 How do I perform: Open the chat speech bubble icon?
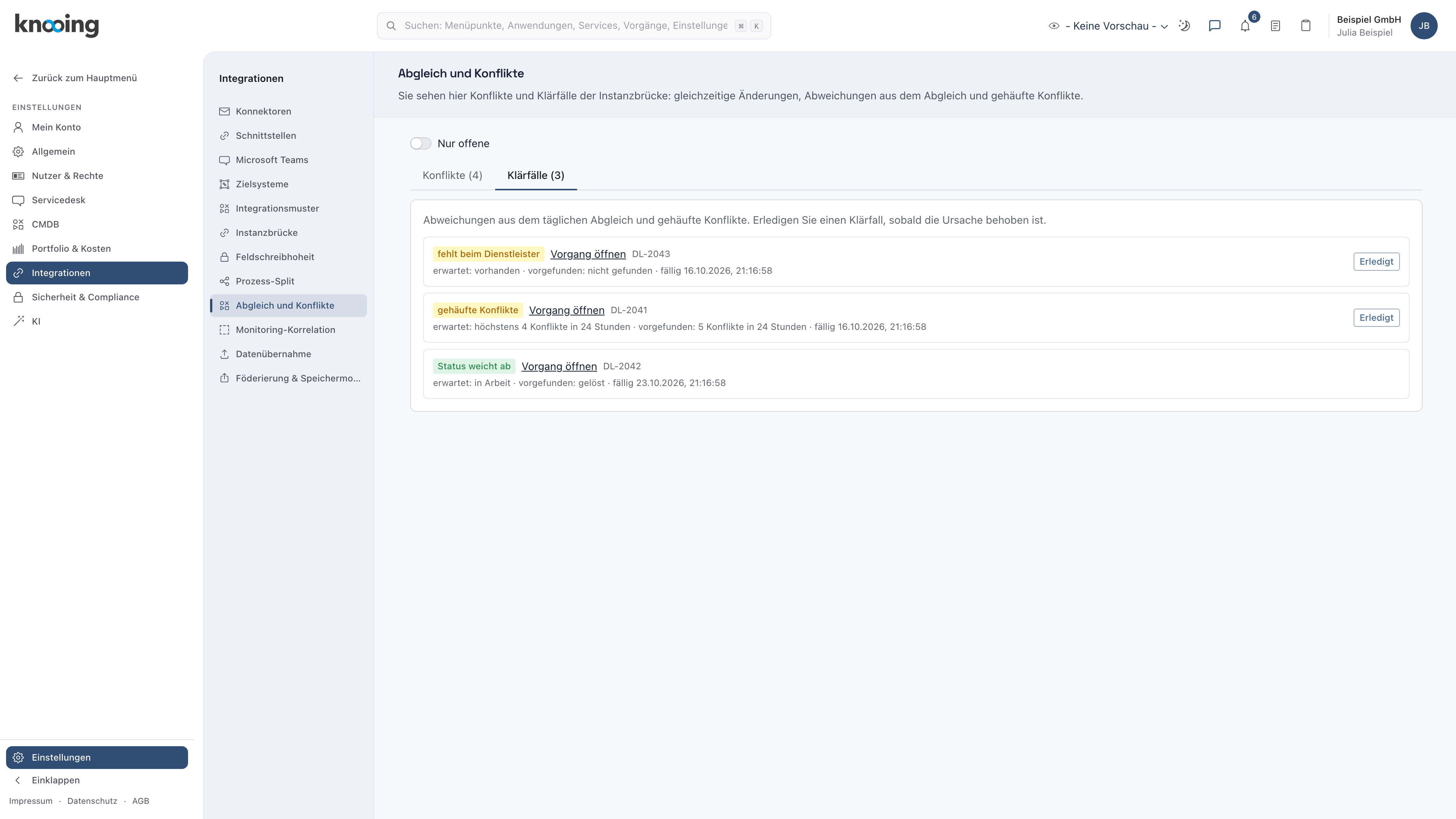[x=1214, y=26]
